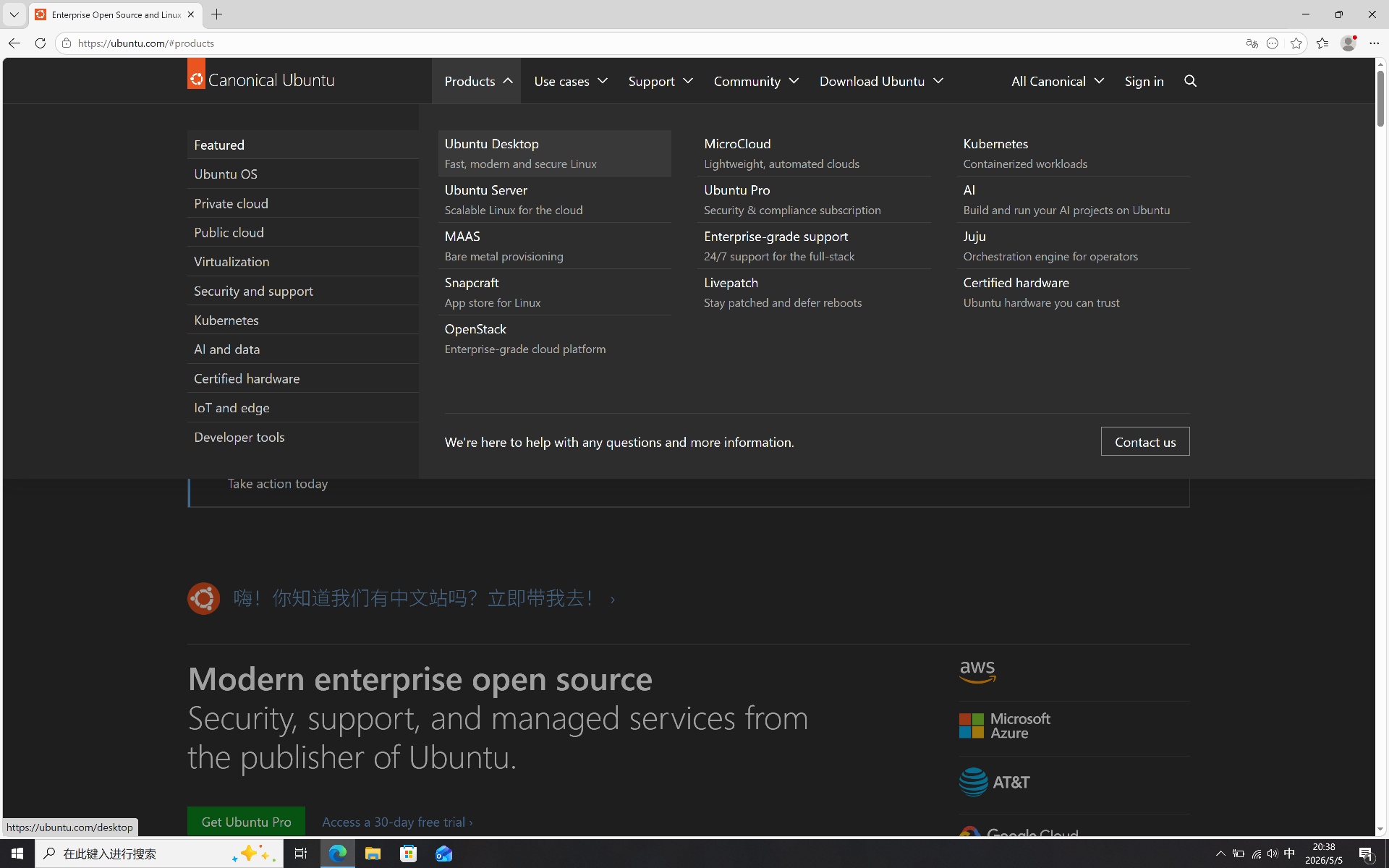Expand the Community menu
This screenshot has width=1389, height=868.
pyautogui.click(x=756, y=81)
